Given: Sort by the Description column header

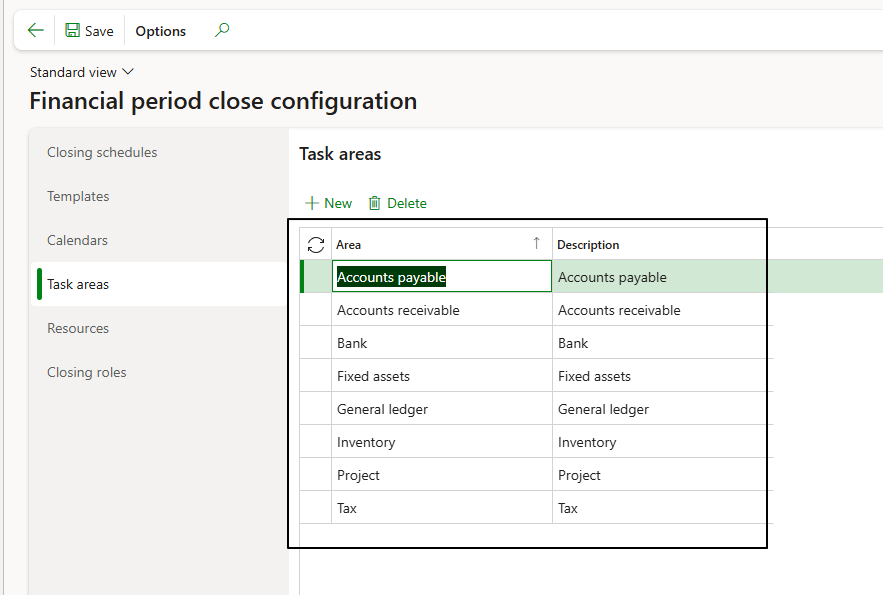Looking at the screenshot, I should pos(588,245).
